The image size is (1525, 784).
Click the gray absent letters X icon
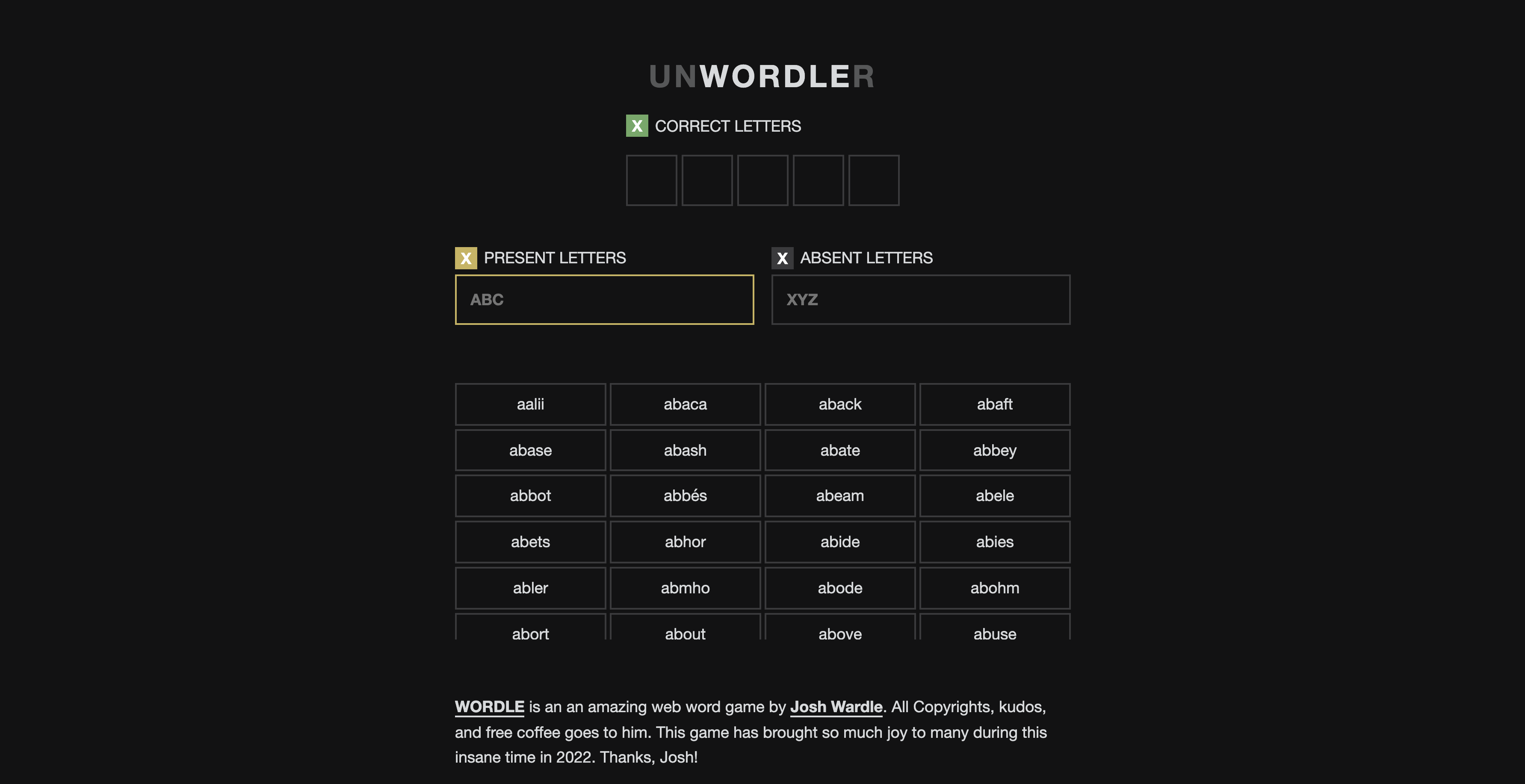click(783, 257)
